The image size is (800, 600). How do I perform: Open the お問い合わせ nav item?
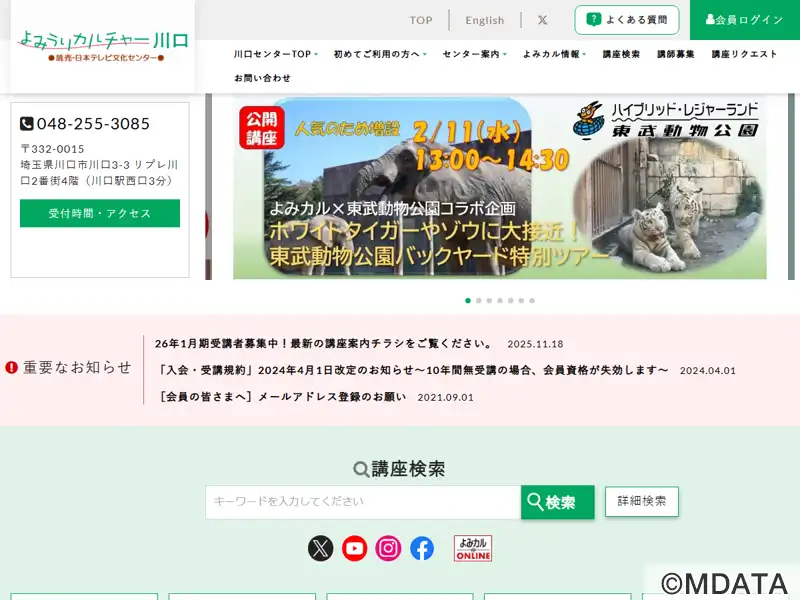(x=262, y=78)
